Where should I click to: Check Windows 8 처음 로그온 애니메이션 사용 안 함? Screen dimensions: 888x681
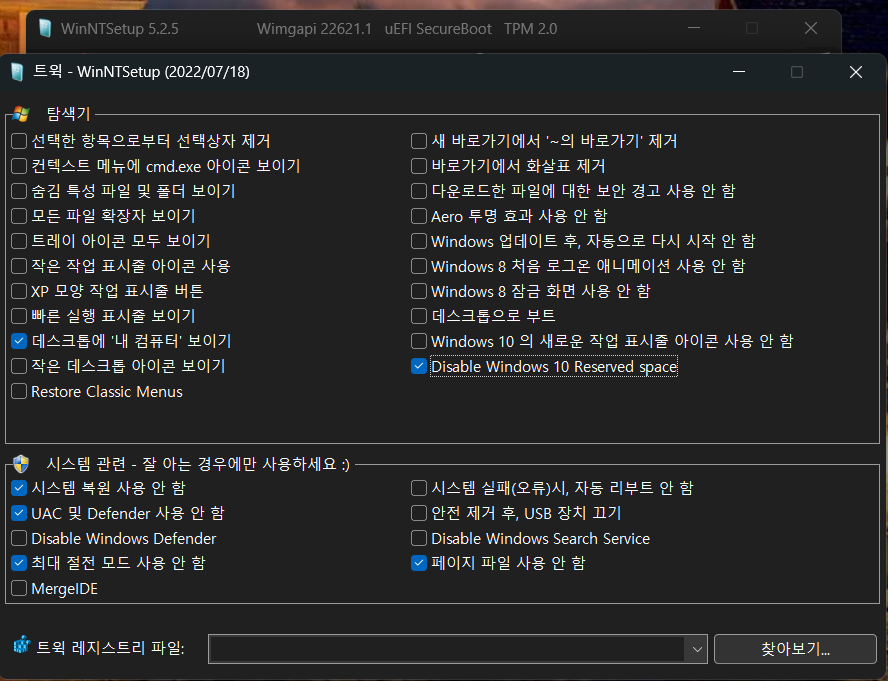419,266
